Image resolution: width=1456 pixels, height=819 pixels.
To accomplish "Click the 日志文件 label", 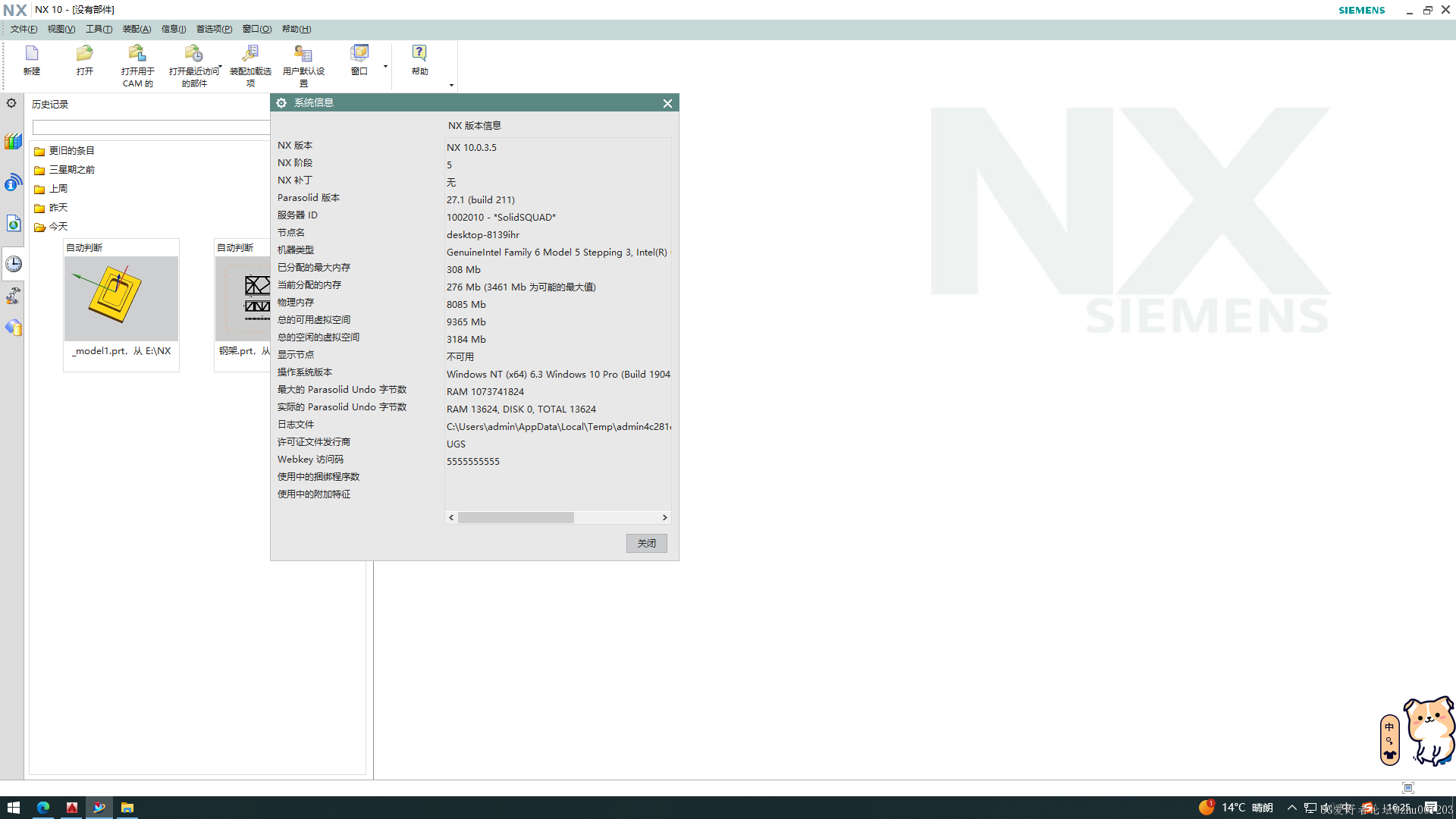I will pyautogui.click(x=296, y=425).
